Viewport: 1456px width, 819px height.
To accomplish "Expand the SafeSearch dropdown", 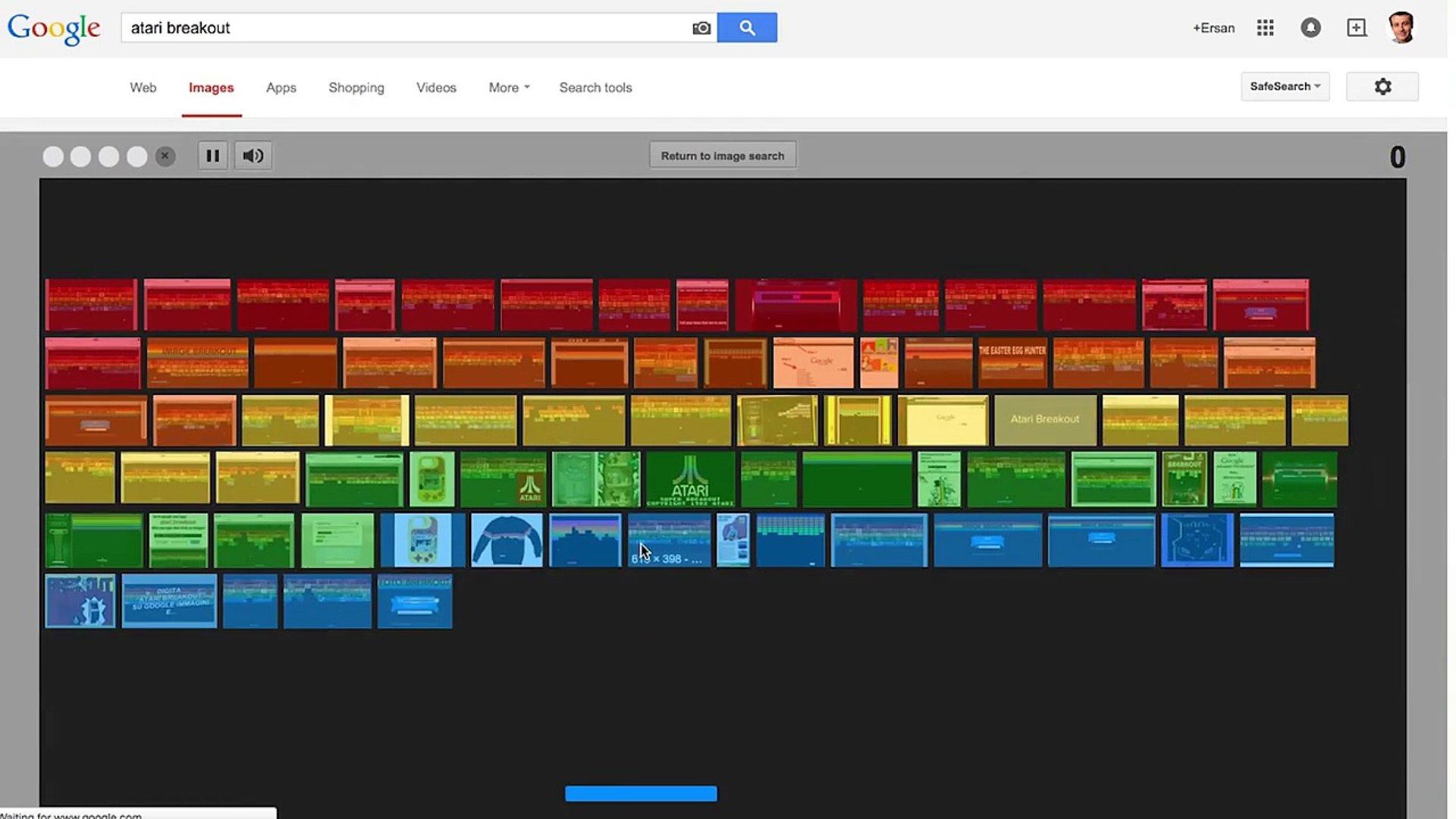I will point(1285,86).
